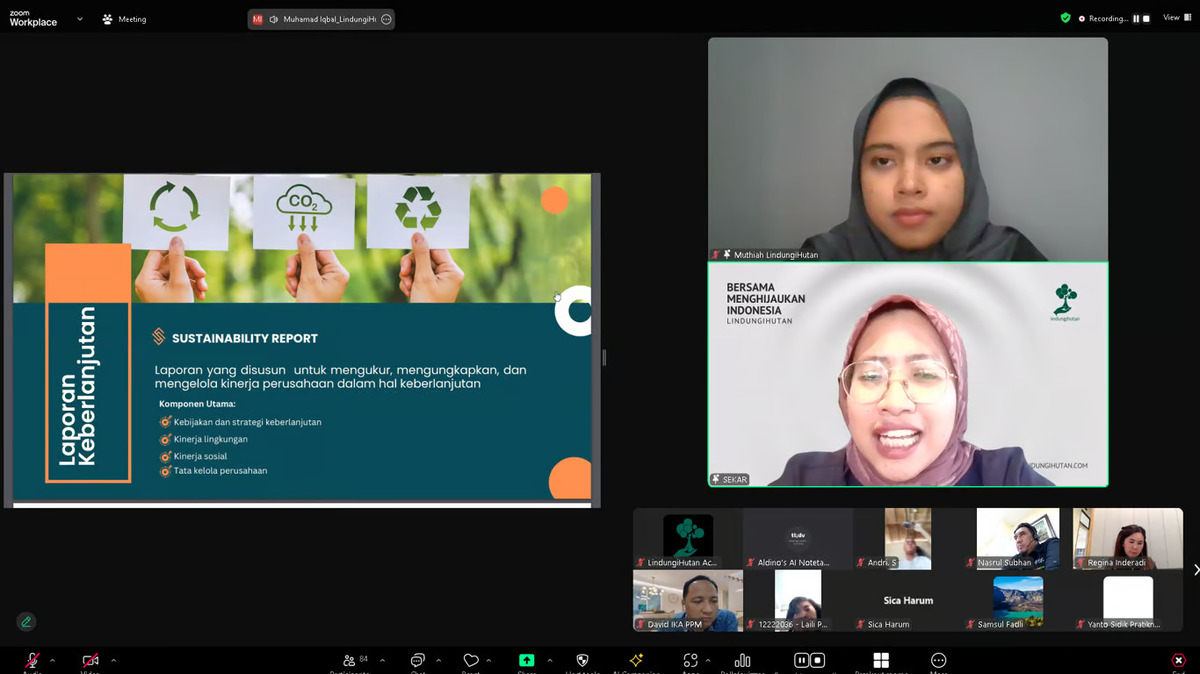Open Polls/quizzes bar chart icon
Image resolution: width=1200 pixels, height=674 pixels.
(742, 660)
